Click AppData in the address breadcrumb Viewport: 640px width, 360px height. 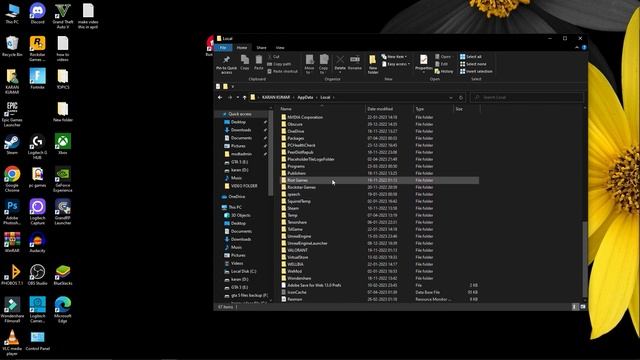pyautogui.click(x=305, y=98)
